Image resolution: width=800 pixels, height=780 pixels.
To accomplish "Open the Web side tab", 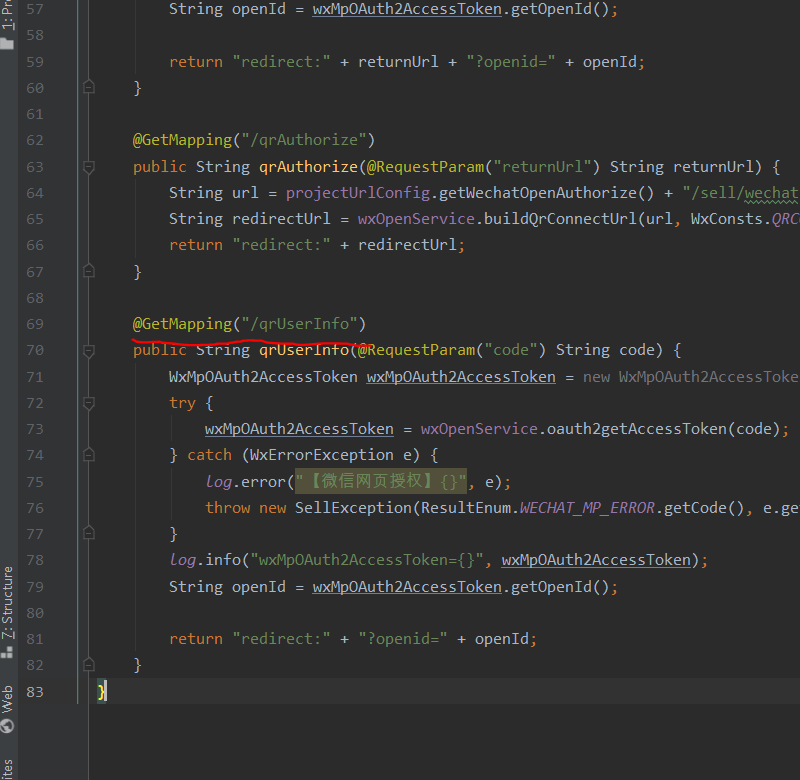I will click(x=8, y=698).
